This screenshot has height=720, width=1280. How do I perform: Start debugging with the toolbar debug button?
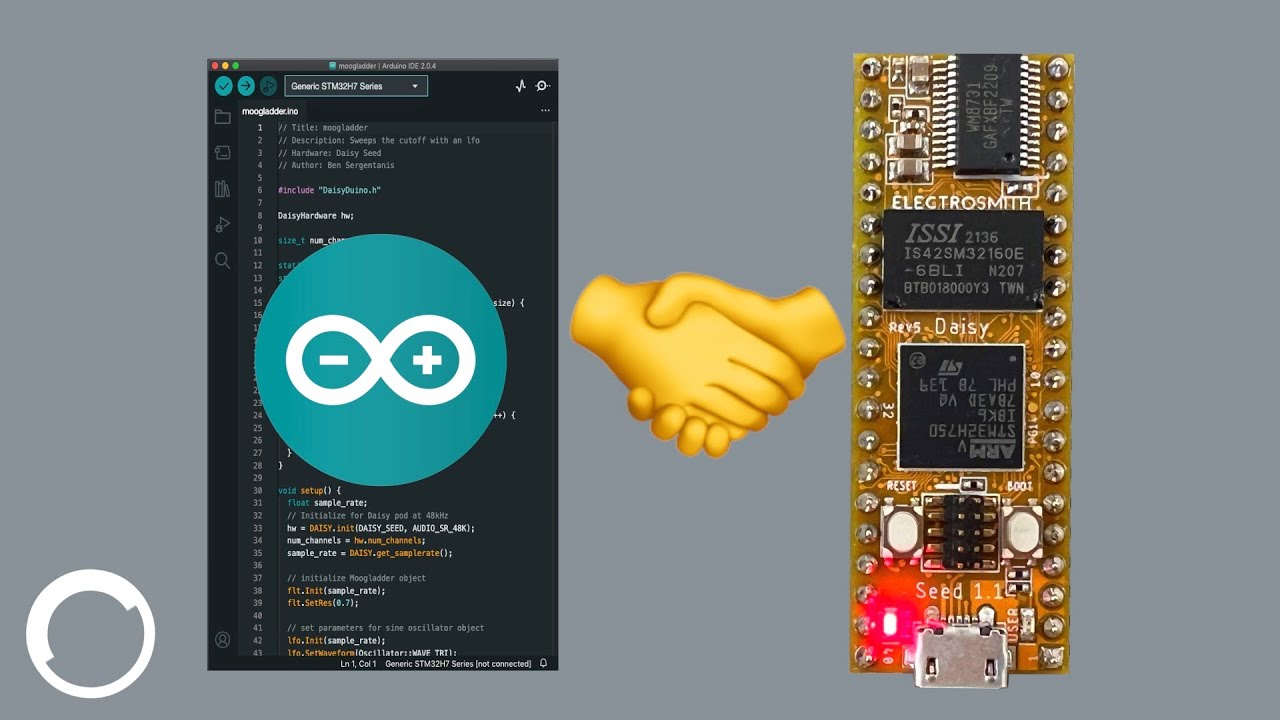tap(268, 86)
